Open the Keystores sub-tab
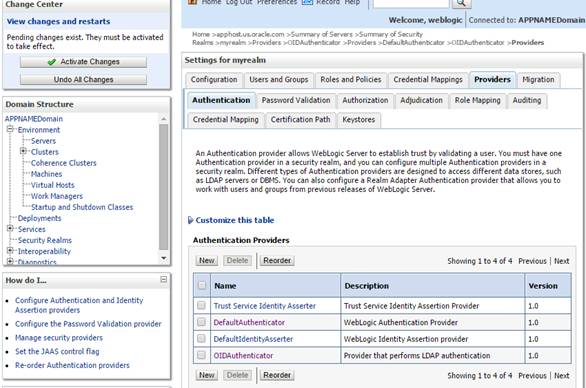The width and height of the screenshot is (586, 388). (359, 120)
